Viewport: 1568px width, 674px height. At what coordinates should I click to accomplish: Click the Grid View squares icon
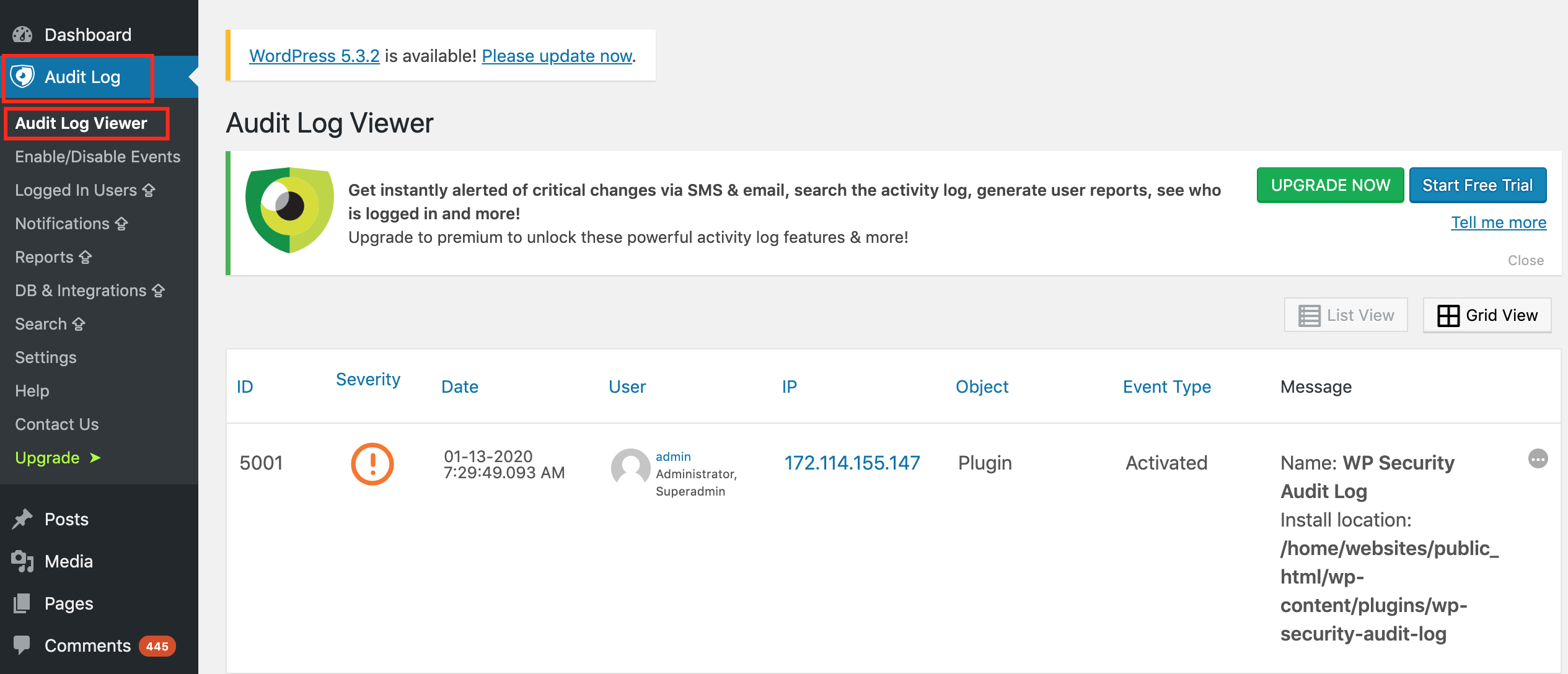click(1448, 316)
